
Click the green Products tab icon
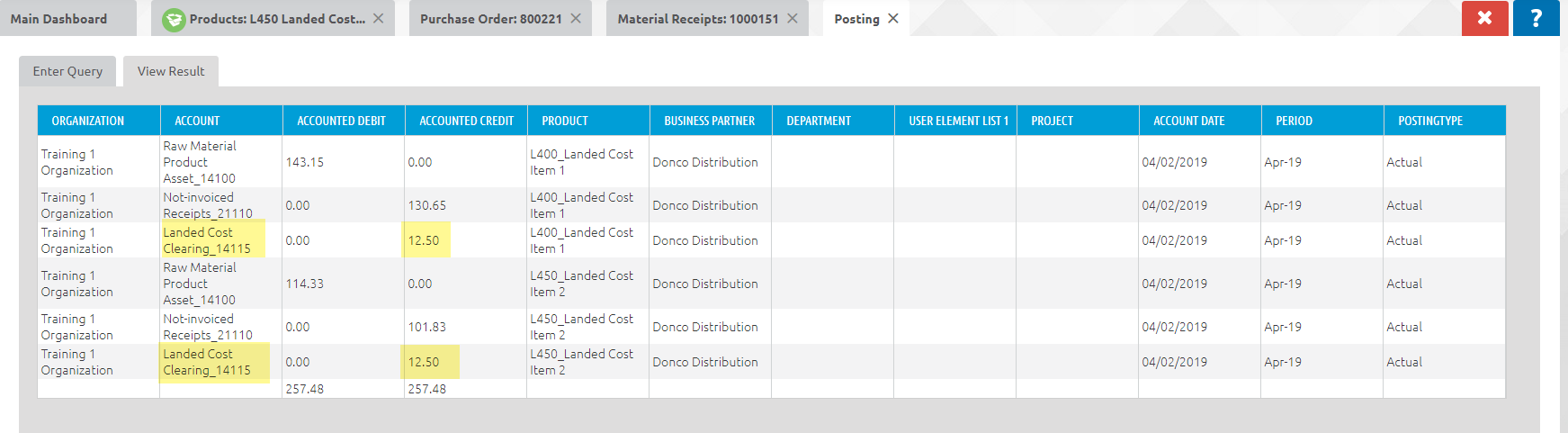tap(174, 19)
